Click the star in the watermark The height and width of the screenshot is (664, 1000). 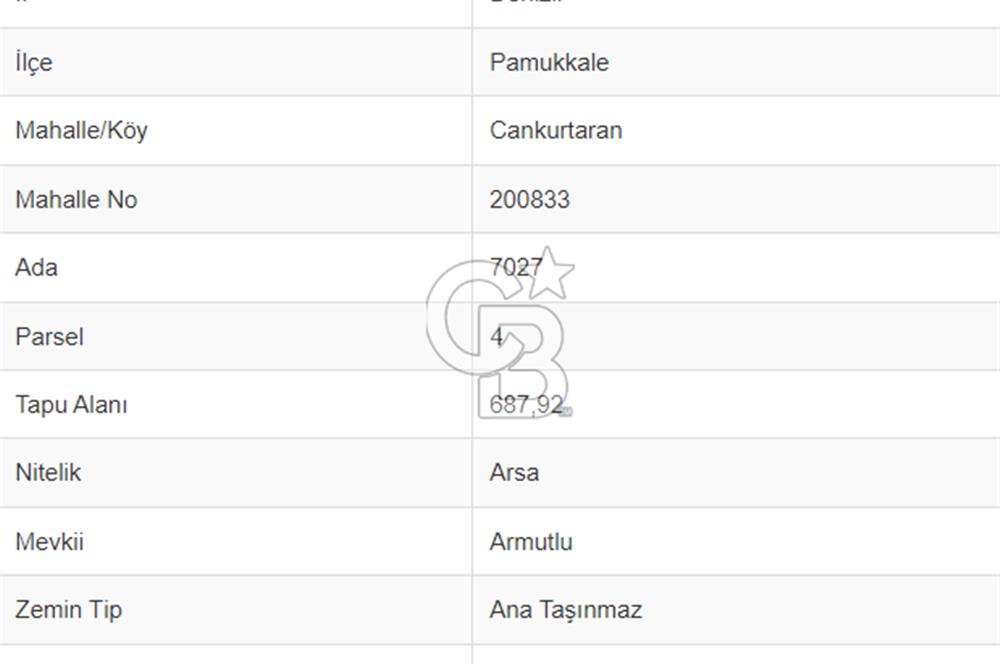548,273
